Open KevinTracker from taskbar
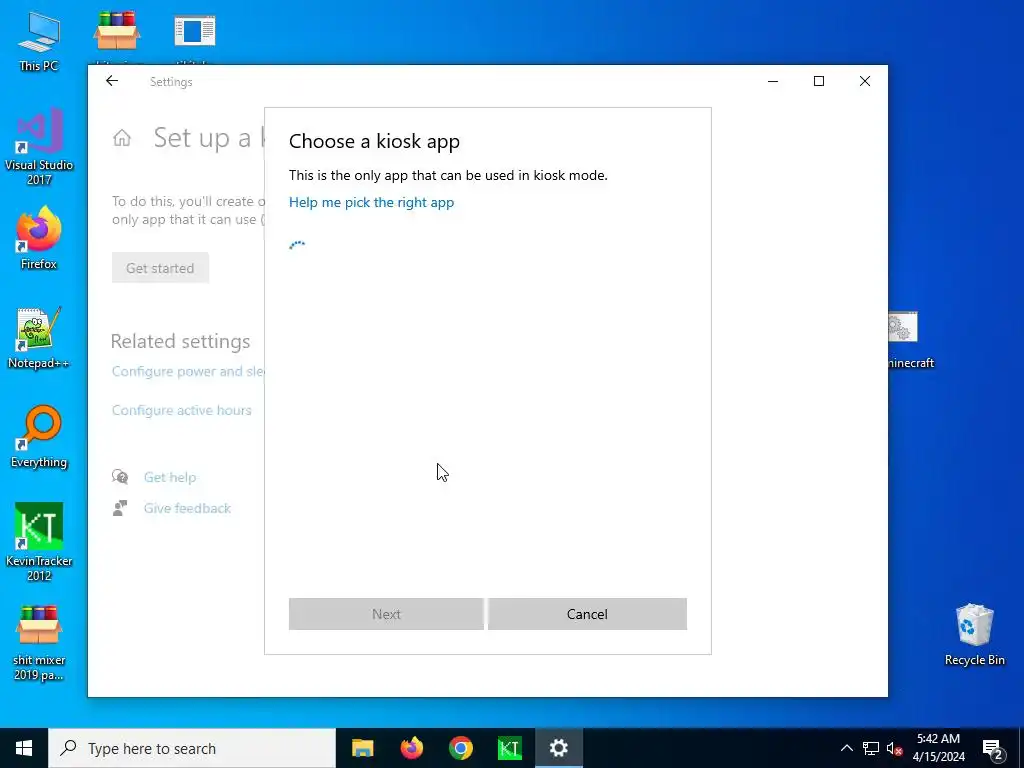The image size is (1024, 768). point(509,748)
